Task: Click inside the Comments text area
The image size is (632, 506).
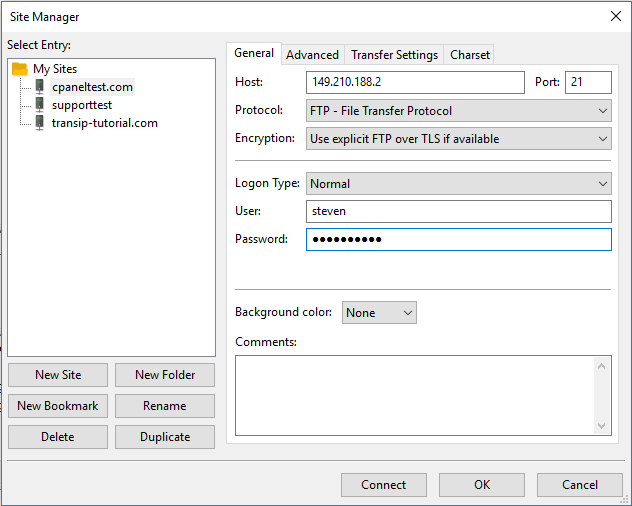Action: point(415,395)
